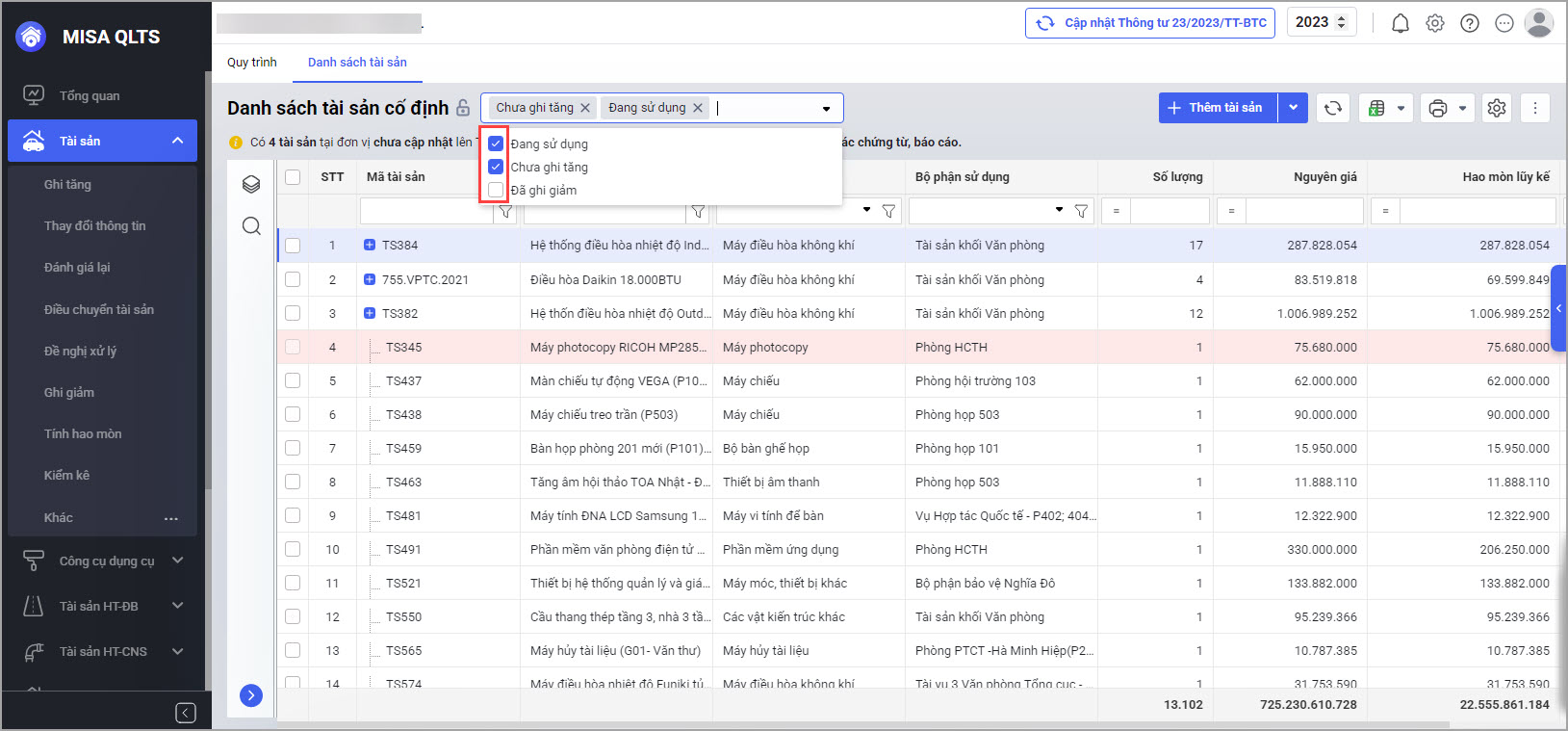
Task: Click the layers stack icon
Action: click(251, 184)
